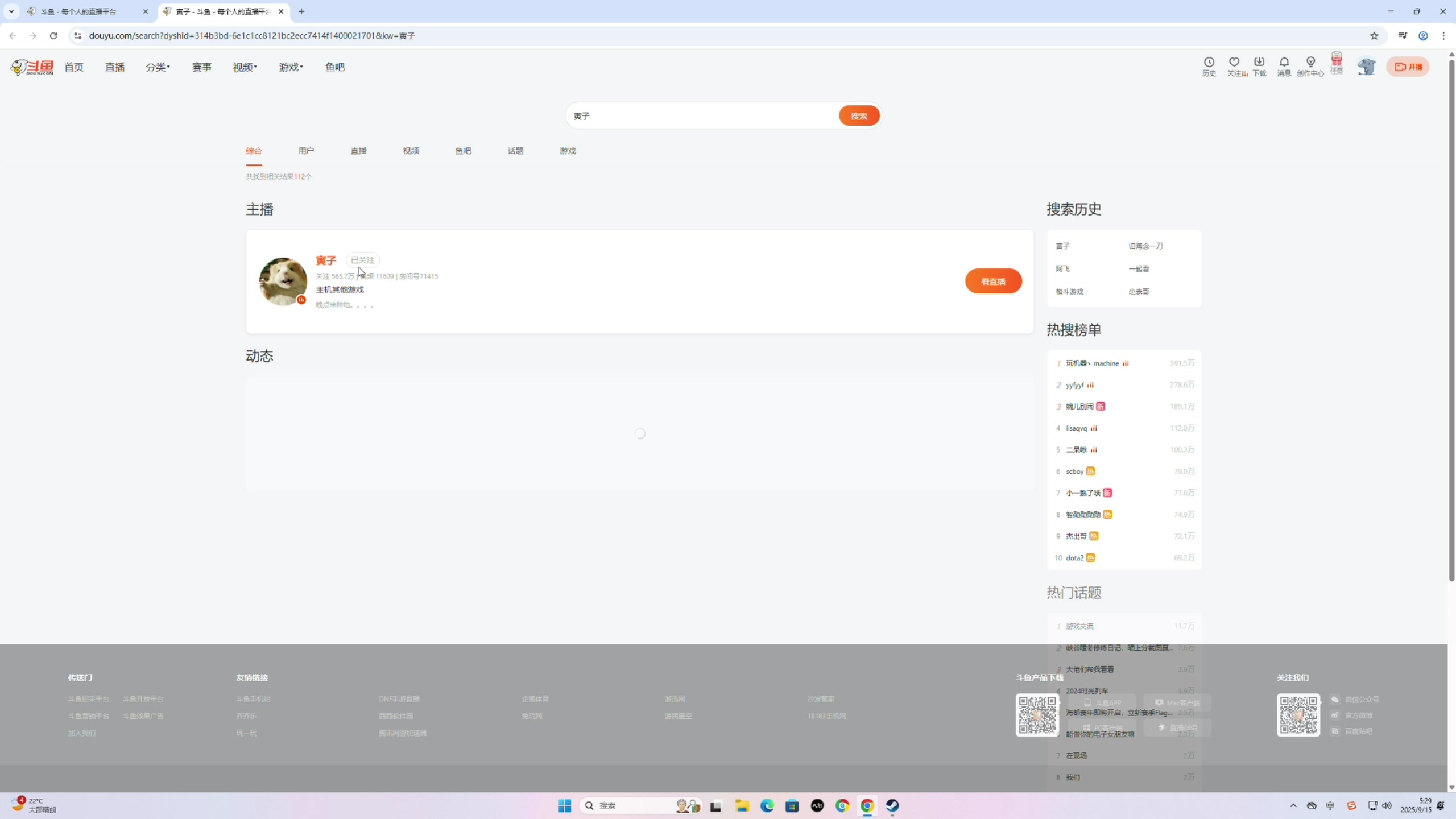Open the site information icon in the address bar

pos(77,36)
